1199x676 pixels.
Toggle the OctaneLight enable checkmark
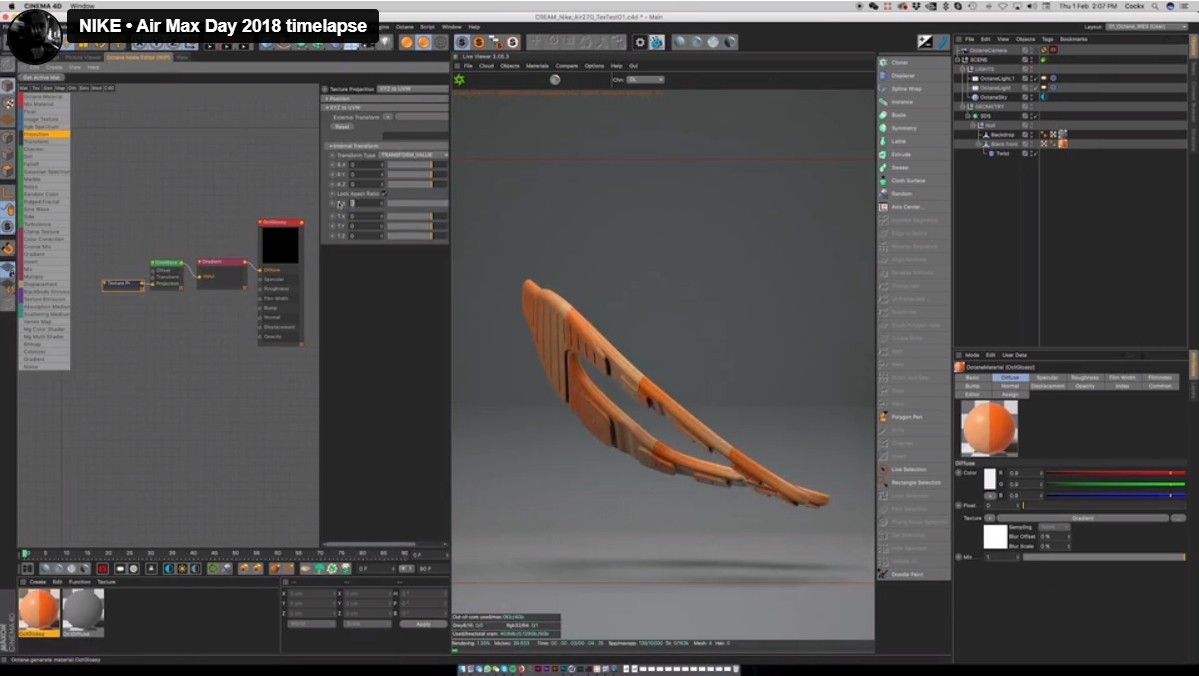(x=1035, y=88)
